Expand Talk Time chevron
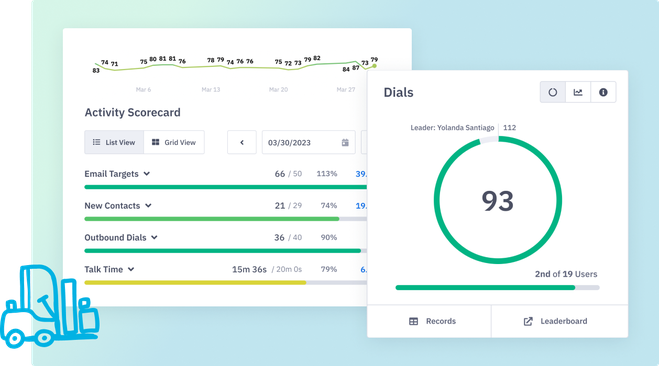Screen dimensions: 659x366 point(131,269)
